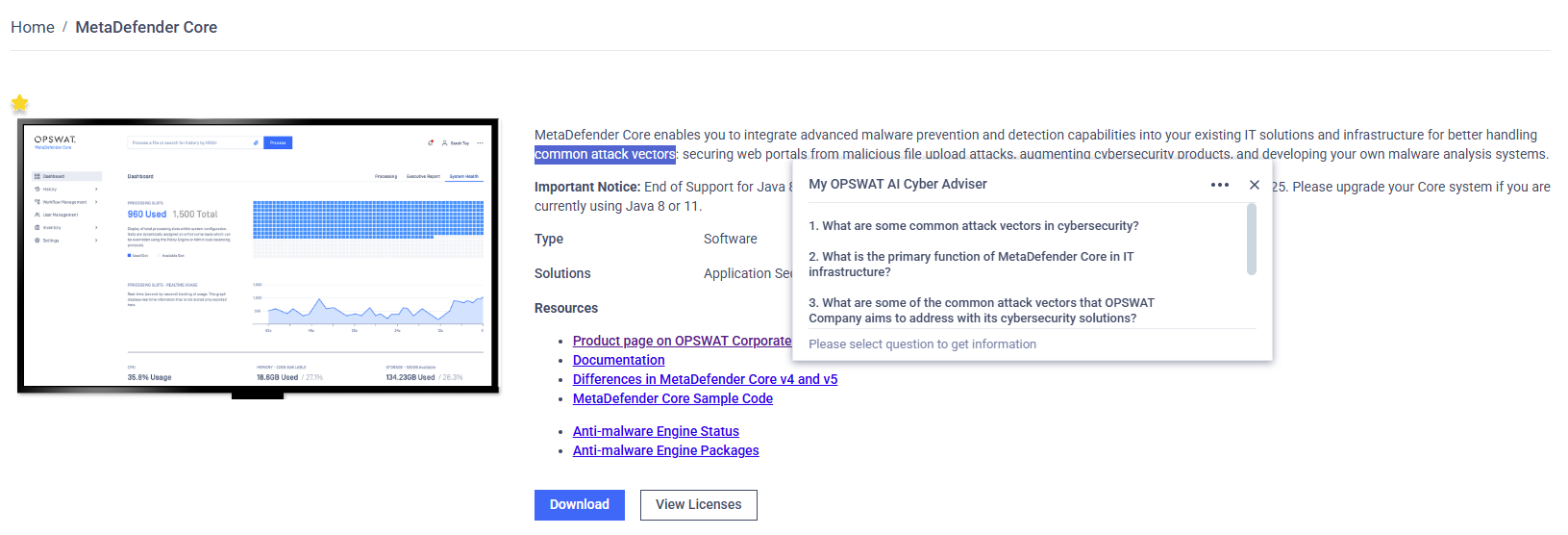Image resolution: width=1568 pixels, height=535 pixels.
Task: Click the View Licenses button
Action: click(699, 505)
